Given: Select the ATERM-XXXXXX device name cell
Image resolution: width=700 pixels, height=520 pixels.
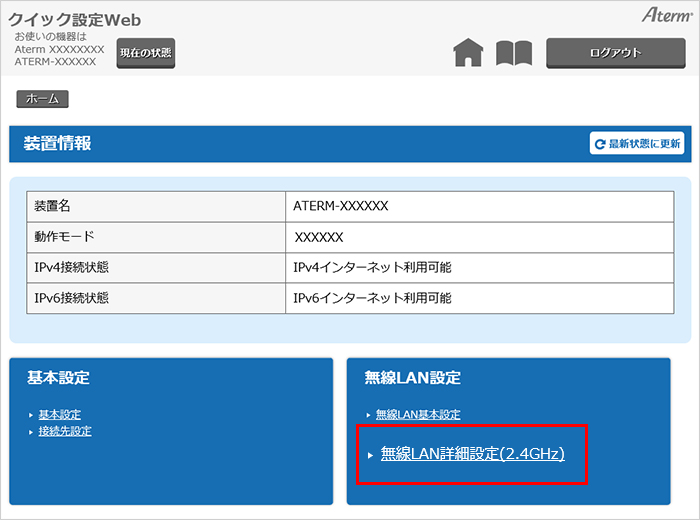Looking at the screenshot, I should (x=340, y=206).
